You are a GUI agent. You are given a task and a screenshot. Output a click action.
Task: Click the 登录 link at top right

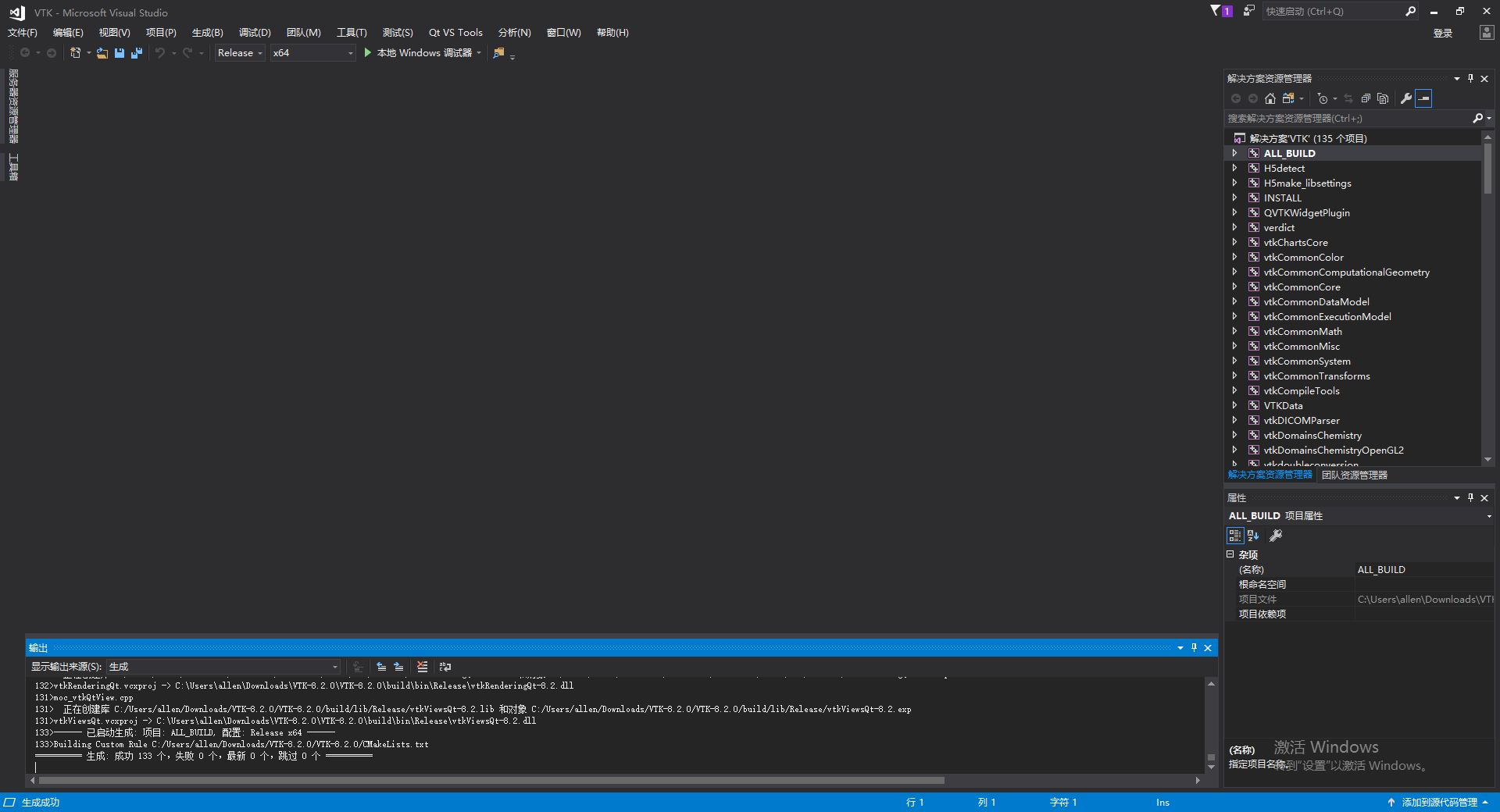point(1443,33)
